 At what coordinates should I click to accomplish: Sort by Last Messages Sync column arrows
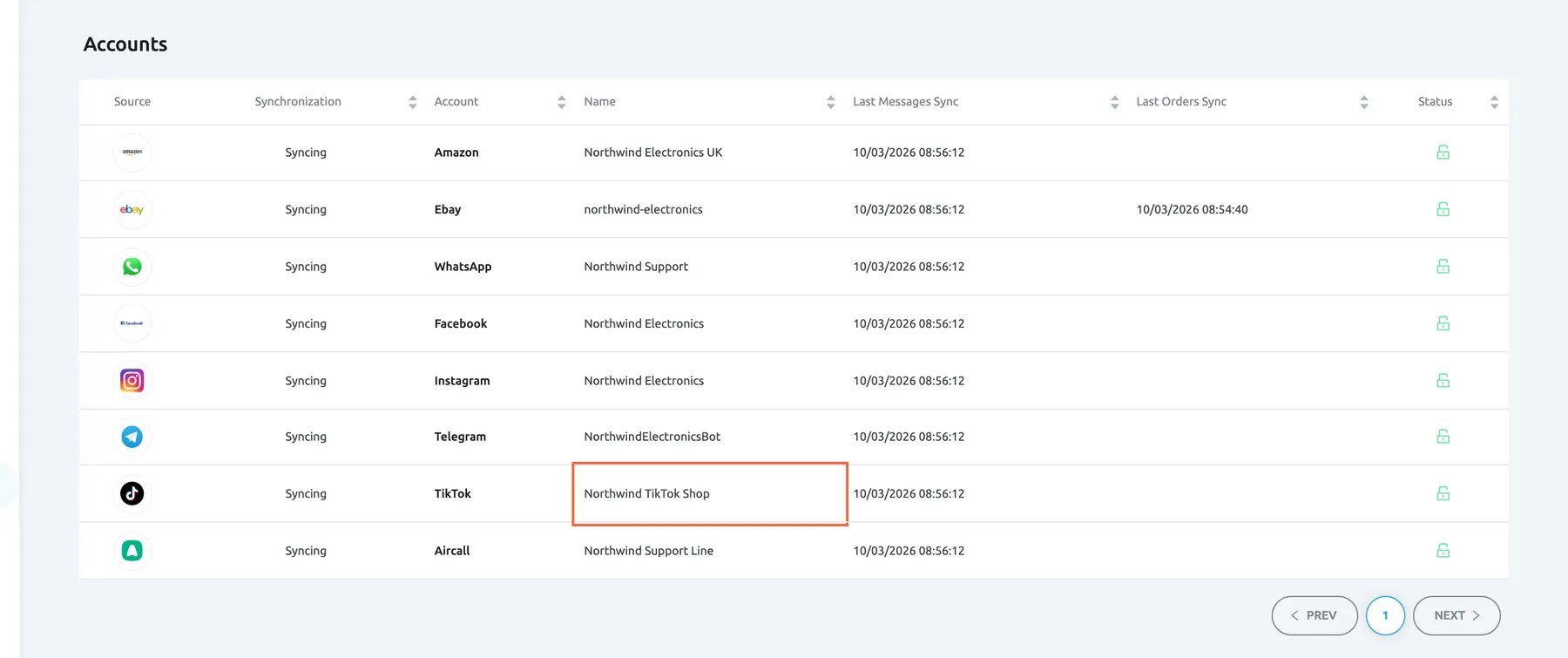[1115, 102]
